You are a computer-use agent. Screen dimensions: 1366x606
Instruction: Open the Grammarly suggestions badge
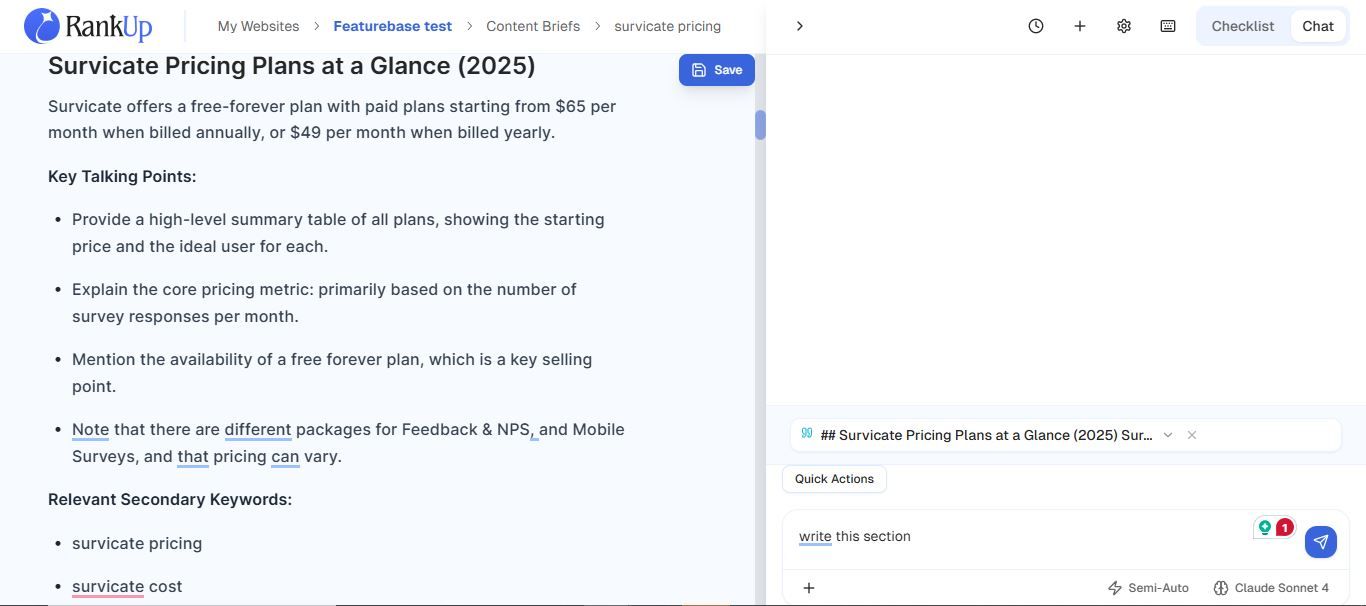[x=1274, y=527]
